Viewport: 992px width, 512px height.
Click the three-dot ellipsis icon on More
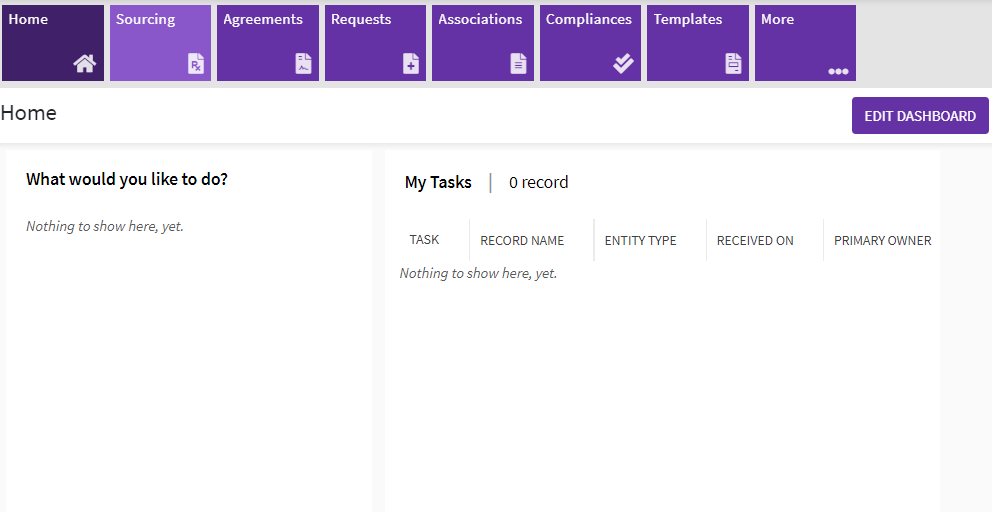click(x=838, y=71)
